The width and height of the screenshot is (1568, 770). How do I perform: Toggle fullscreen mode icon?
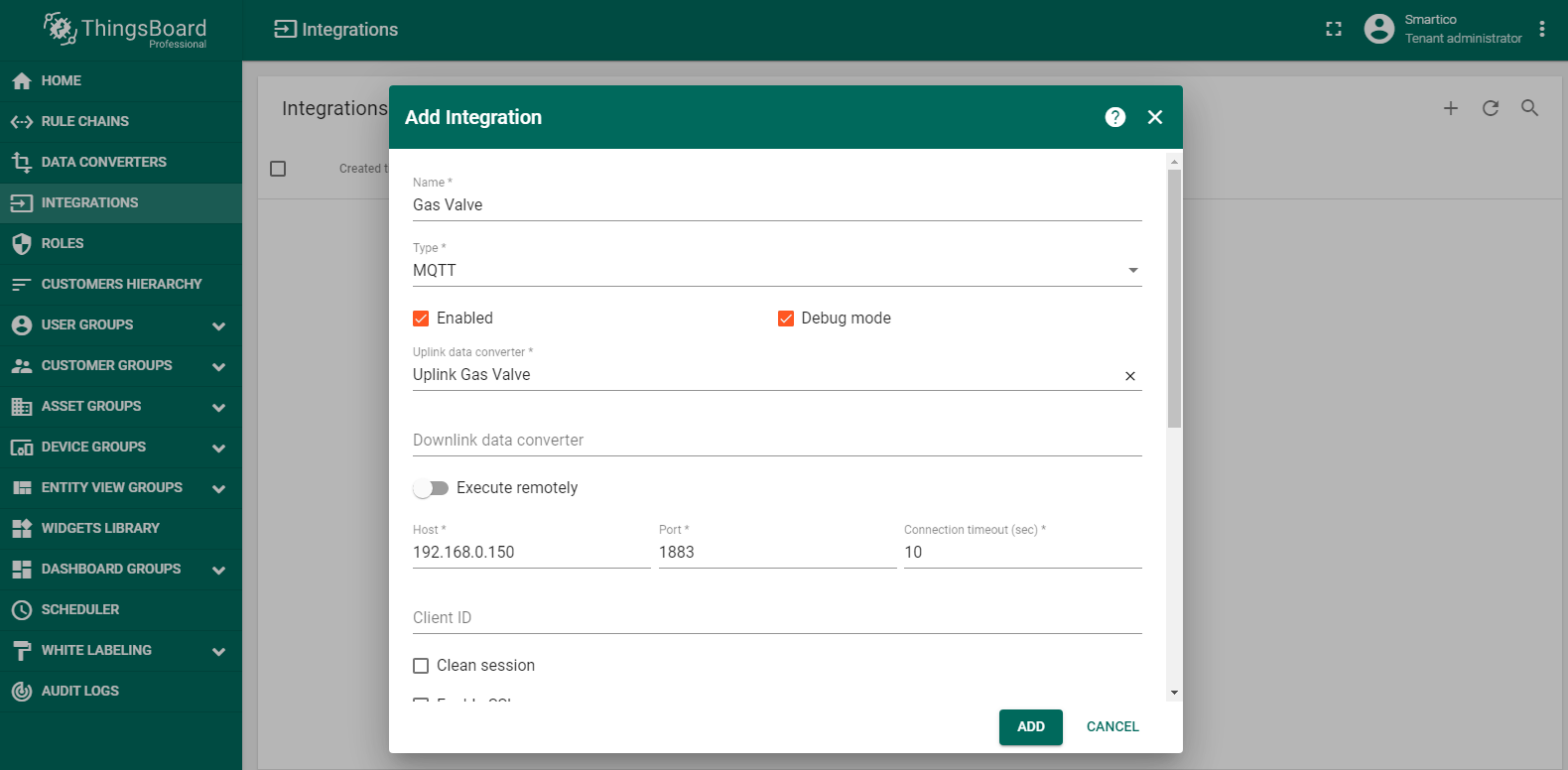pos(1334,30)
